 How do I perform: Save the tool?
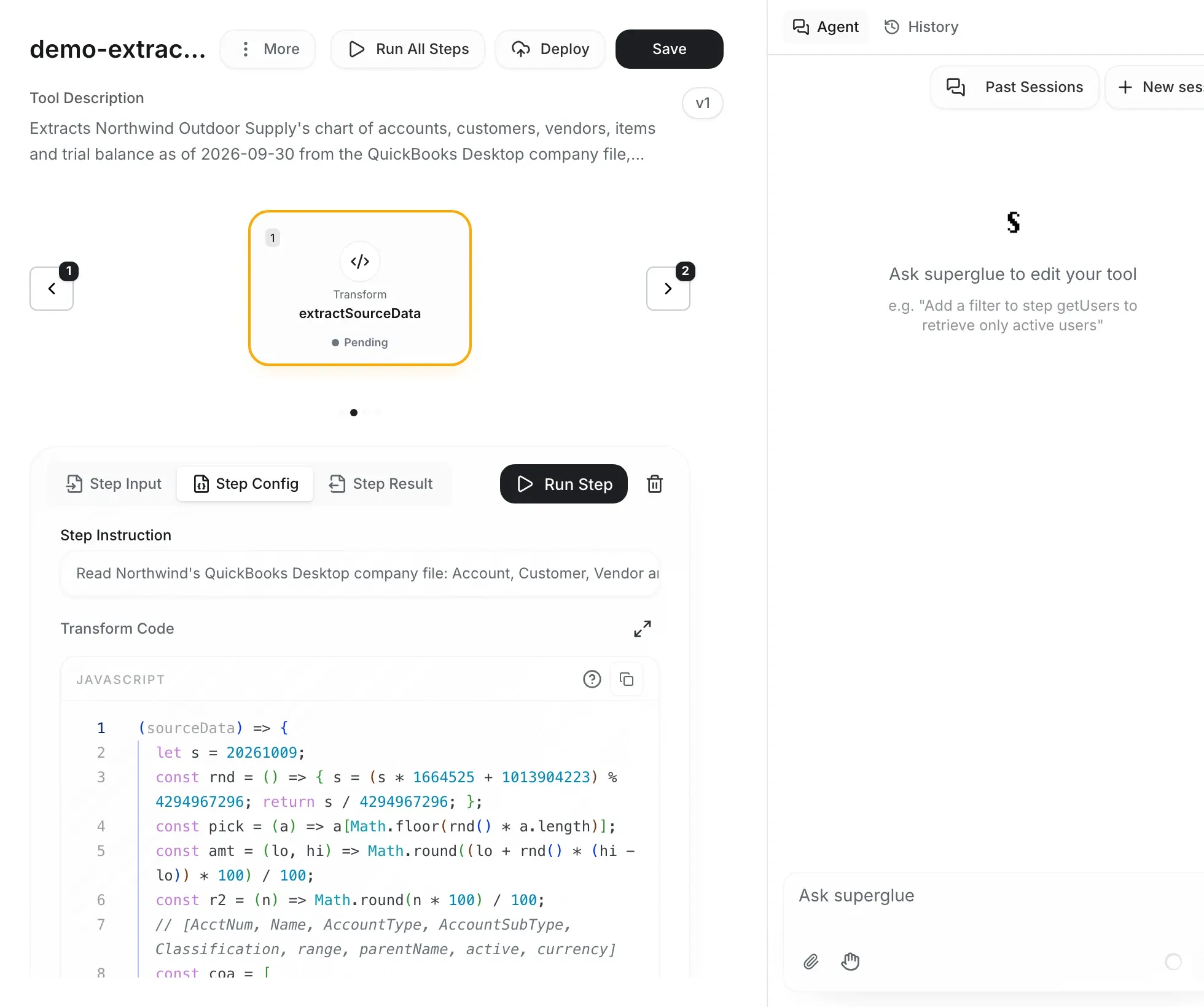pos(669,49)
